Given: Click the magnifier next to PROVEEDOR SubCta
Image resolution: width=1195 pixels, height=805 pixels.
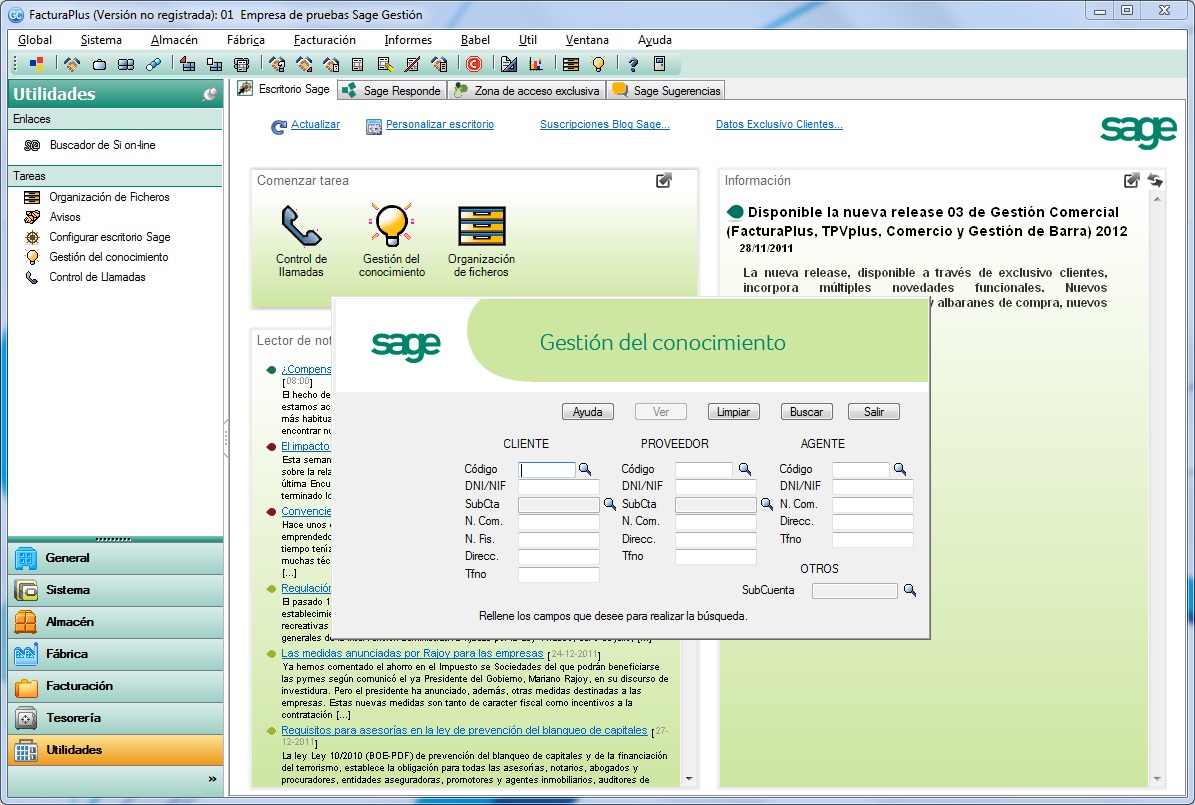Looking at the screenshot, I should pos(767,504).
